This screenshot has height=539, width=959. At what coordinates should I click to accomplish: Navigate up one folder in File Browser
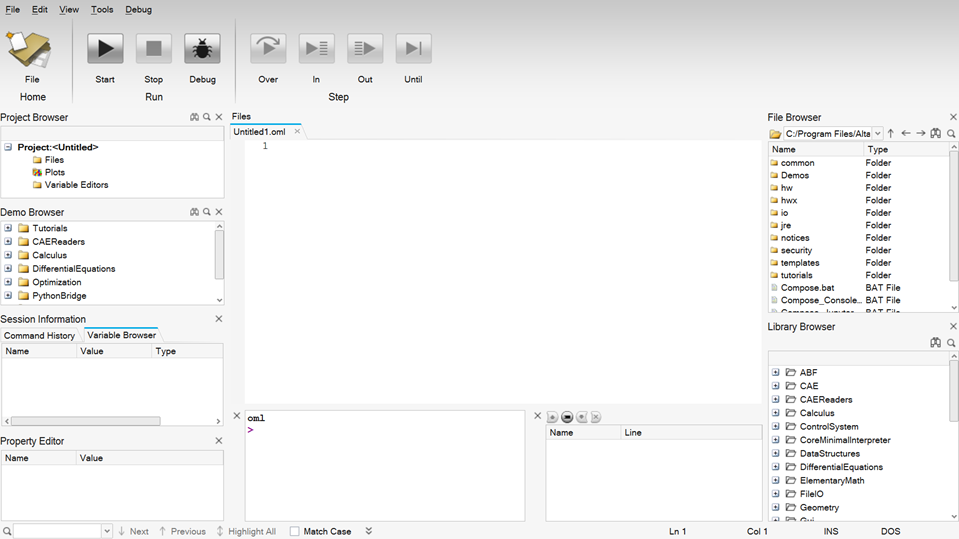pos(891,133)
